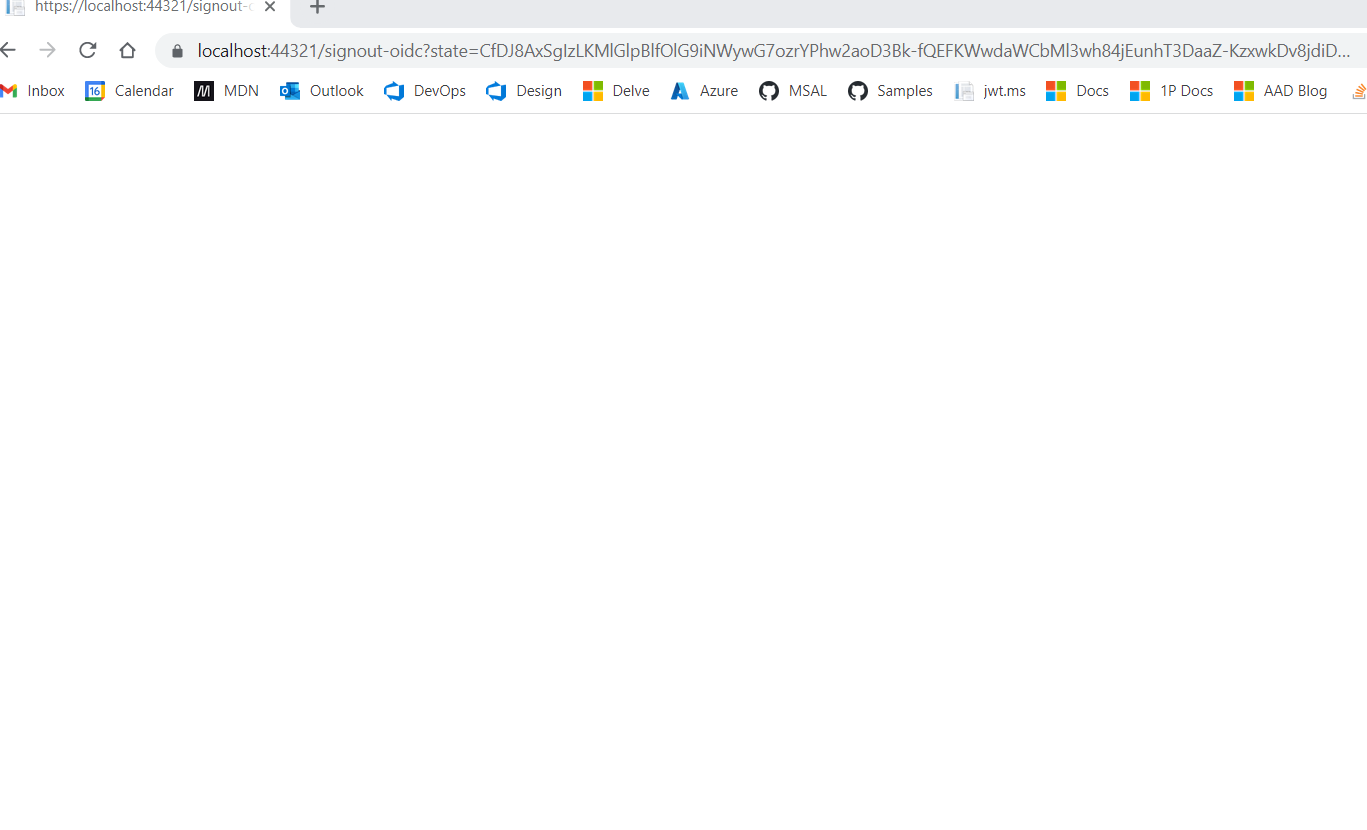Open the MSAL GitHub bookmark
Viewport: 1367px width, 830px height.
pyautogui.click(x=793, y=91)
